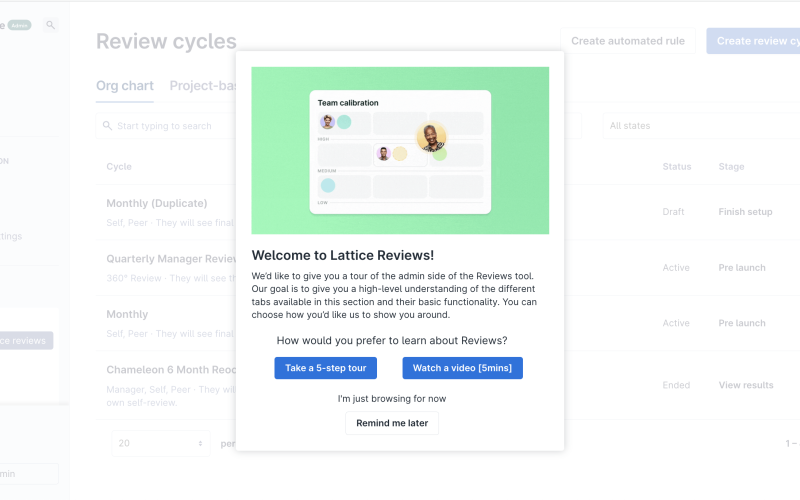Open sidebar search magnifier icon
Image resolution: width=800 pixels, height=500 pixels.
click(50, 24)
